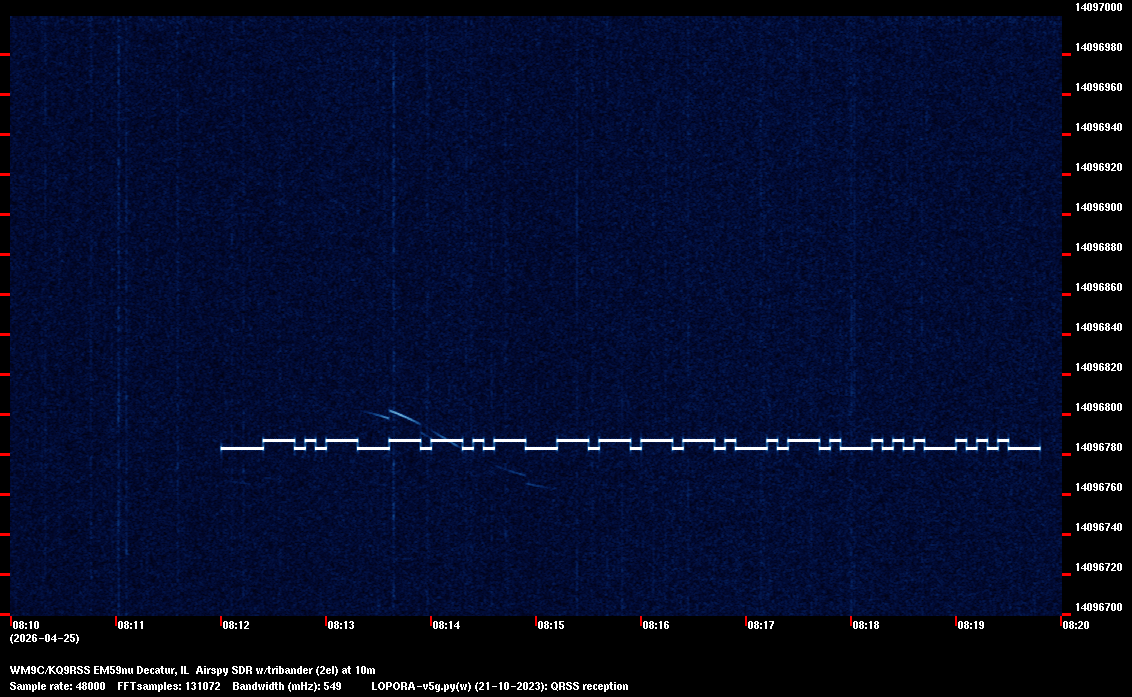The image size is (1132, 697).
Task: Click the 08:10 time axis label
Action: coord(25,625)
